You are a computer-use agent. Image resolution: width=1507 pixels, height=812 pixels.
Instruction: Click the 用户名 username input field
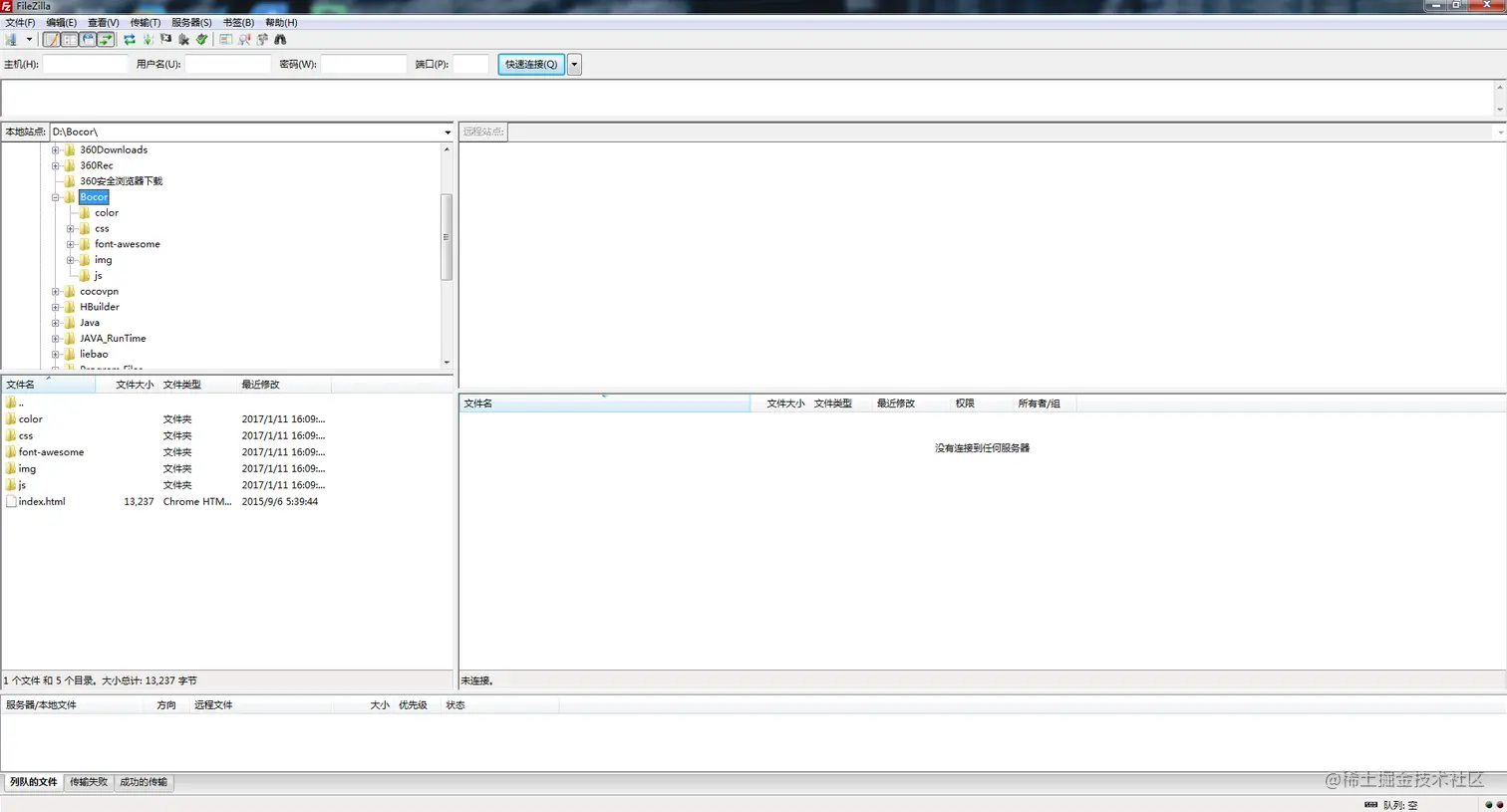click(228, 64)
